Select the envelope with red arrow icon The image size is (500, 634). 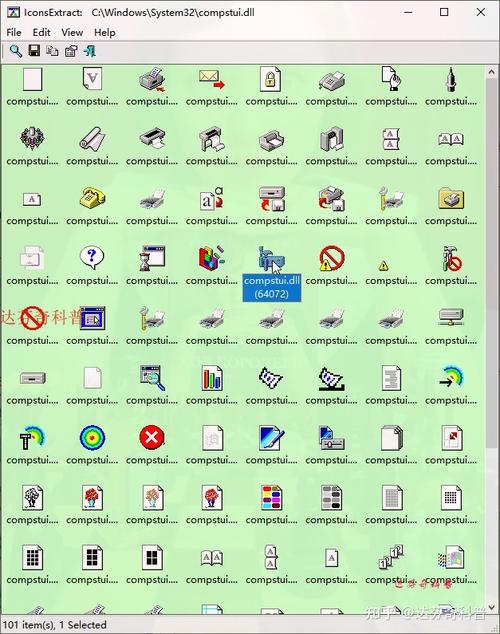point(211,79)
